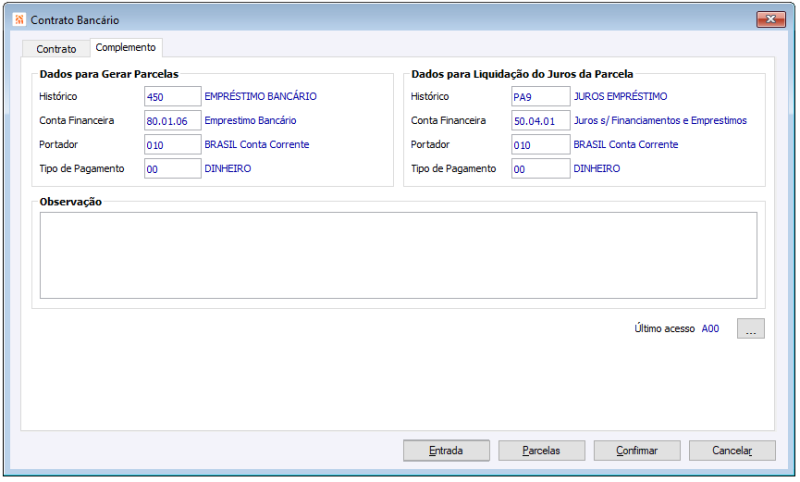
Task: Open the Parcelas button
Action: pyautogui.click(x=541, y=451)
